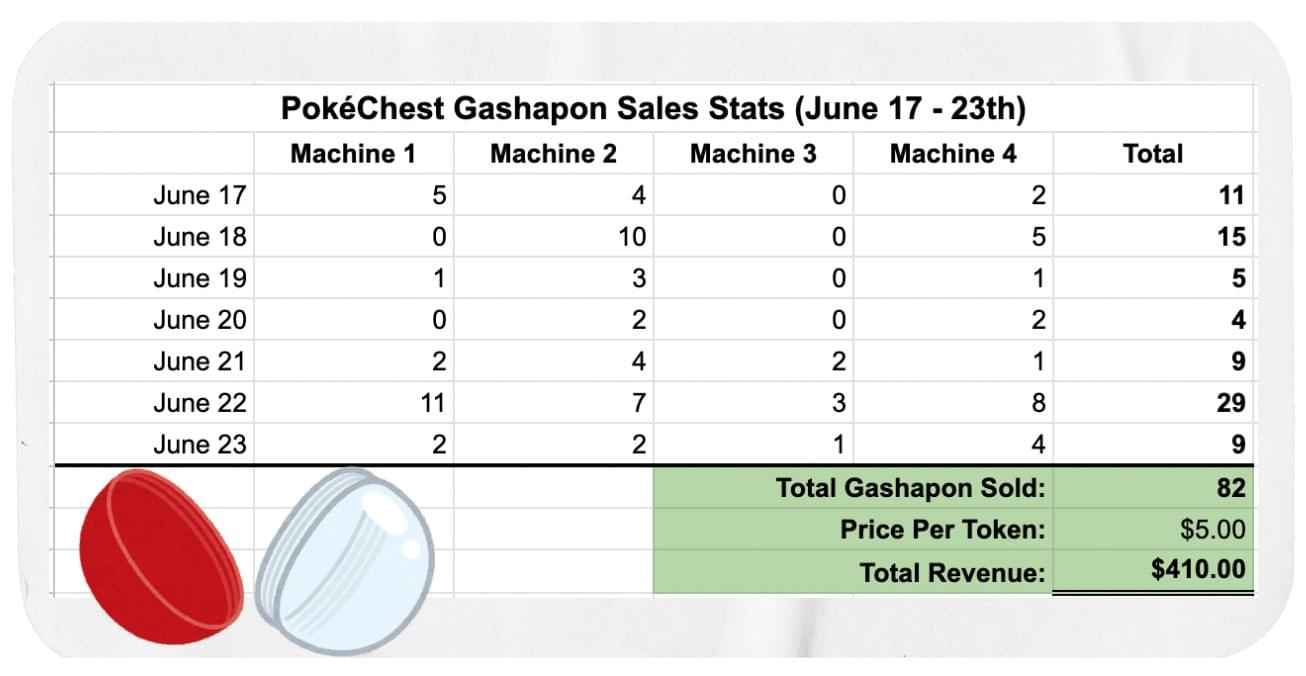Select Machine 2 value 10 on June 18

click(553, 237)
